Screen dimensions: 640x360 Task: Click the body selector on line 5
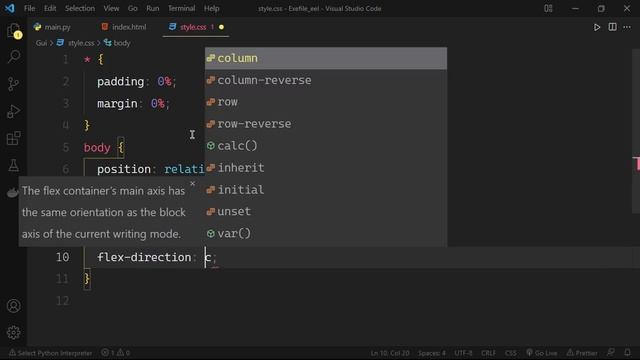coord(97,147)
